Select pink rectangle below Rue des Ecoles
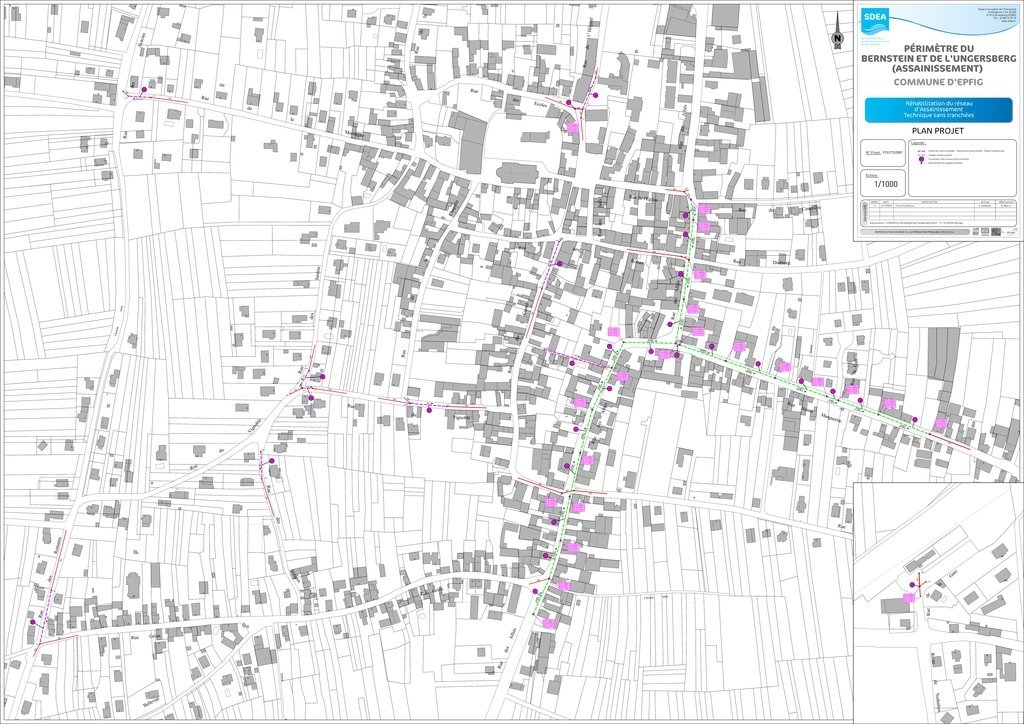This screenshot has height=724, width=1024. coord(573,128)
